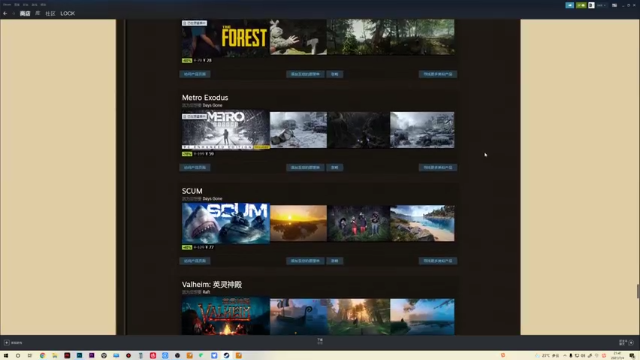Viewport: 640px width, 360px height.
Task: Open the LOCK profile tab
Action: 68,13
